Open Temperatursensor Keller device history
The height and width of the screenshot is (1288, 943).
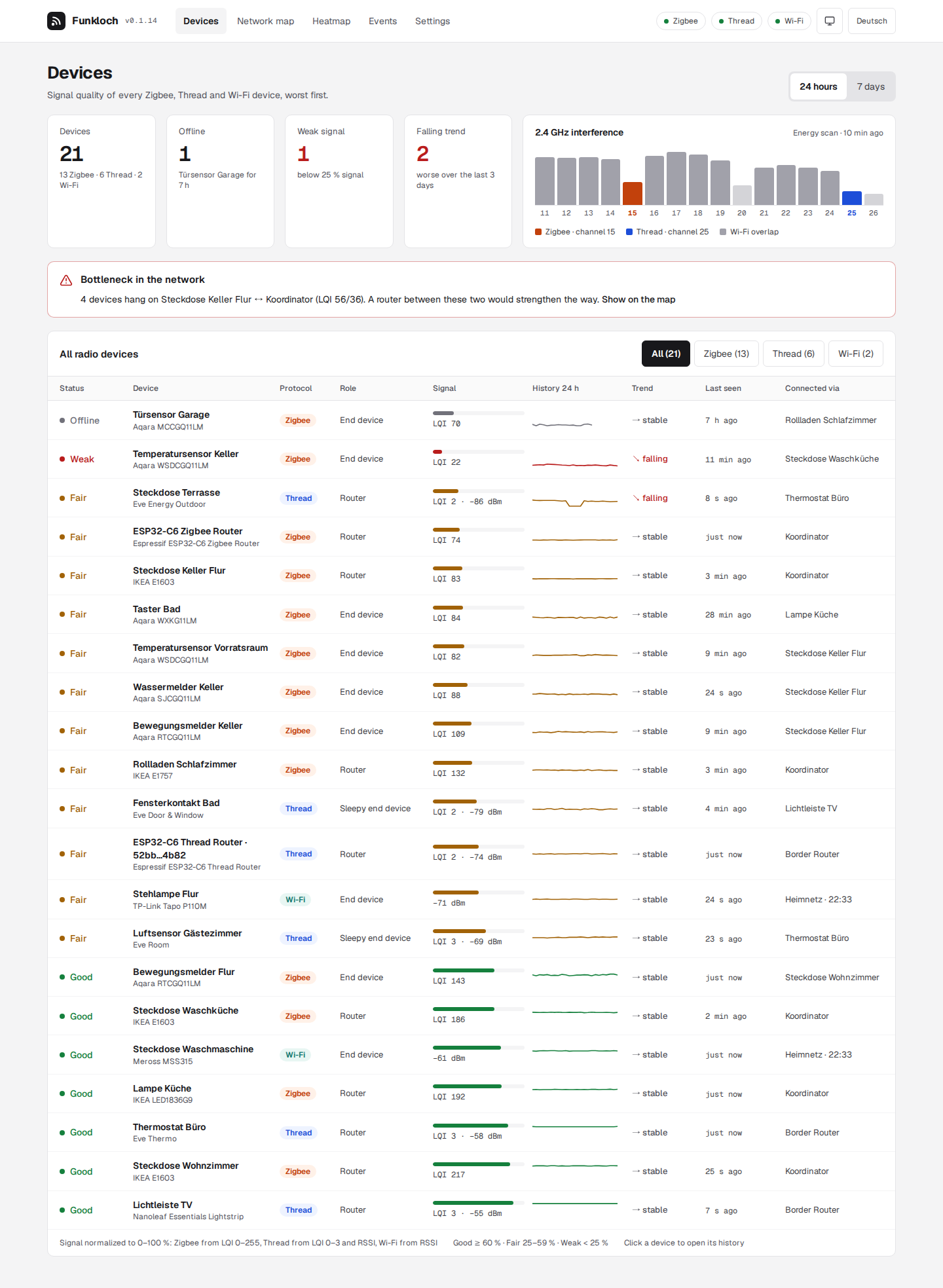click(471, 459)
